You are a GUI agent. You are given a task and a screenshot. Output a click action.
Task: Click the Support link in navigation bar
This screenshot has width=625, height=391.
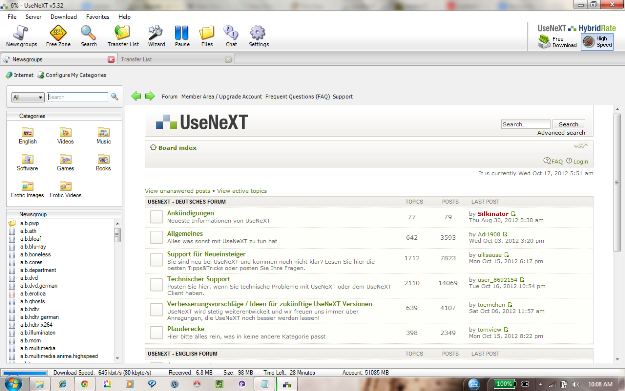pos(343,96)
